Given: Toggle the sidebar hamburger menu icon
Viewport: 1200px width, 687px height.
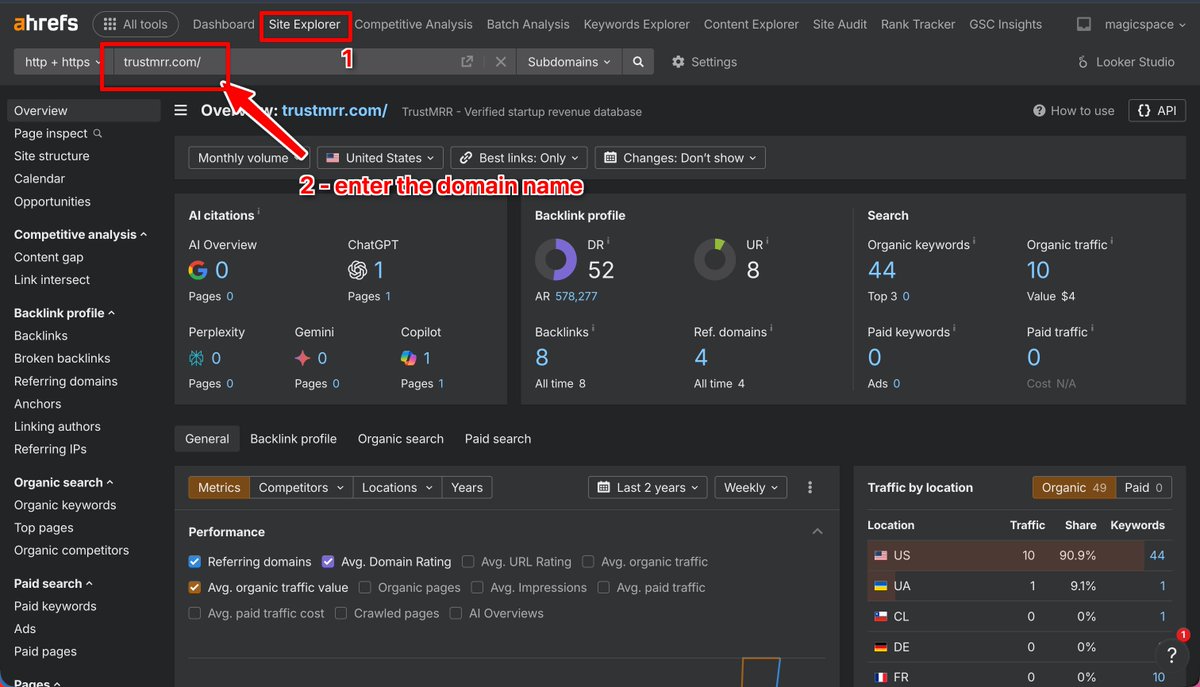Looking at the screenshot, I should tap(181, 111).
